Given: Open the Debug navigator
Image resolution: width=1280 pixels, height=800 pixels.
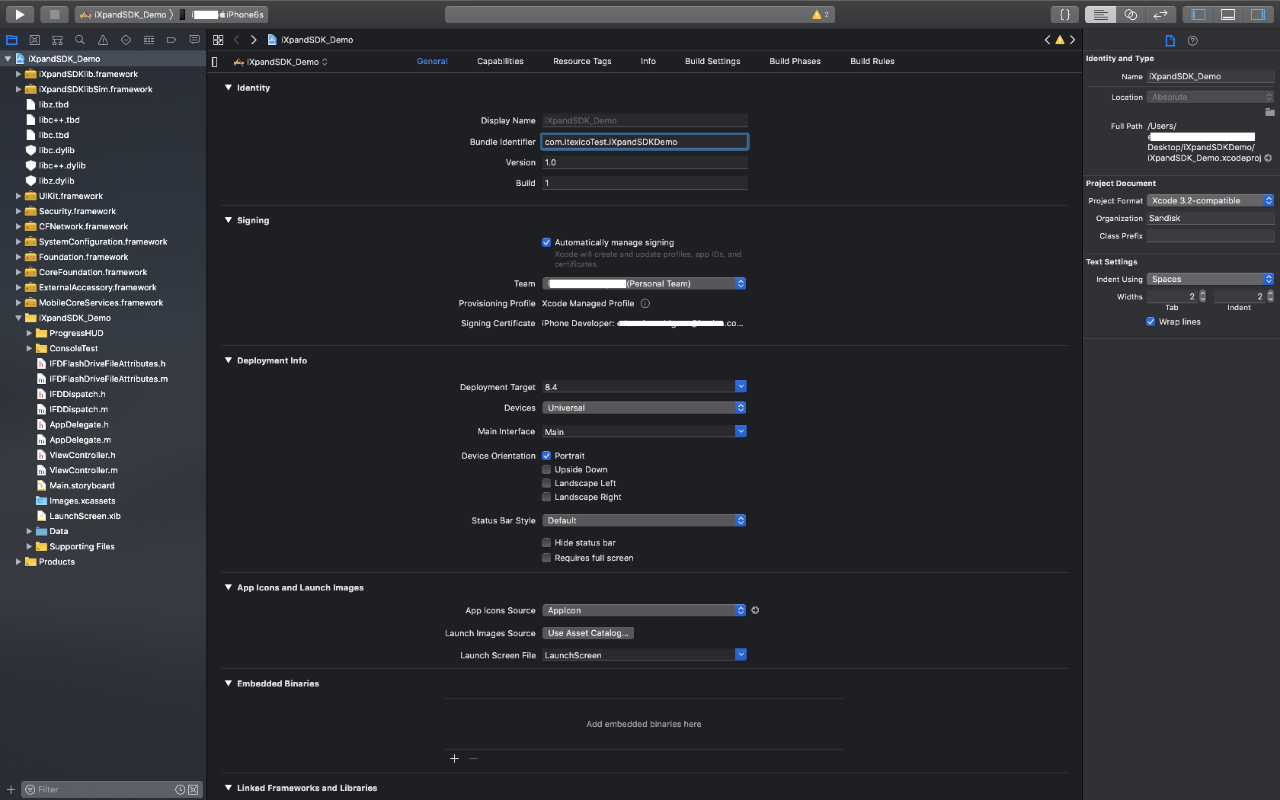Looking at the screenshot, I should (x=148, y=40).
